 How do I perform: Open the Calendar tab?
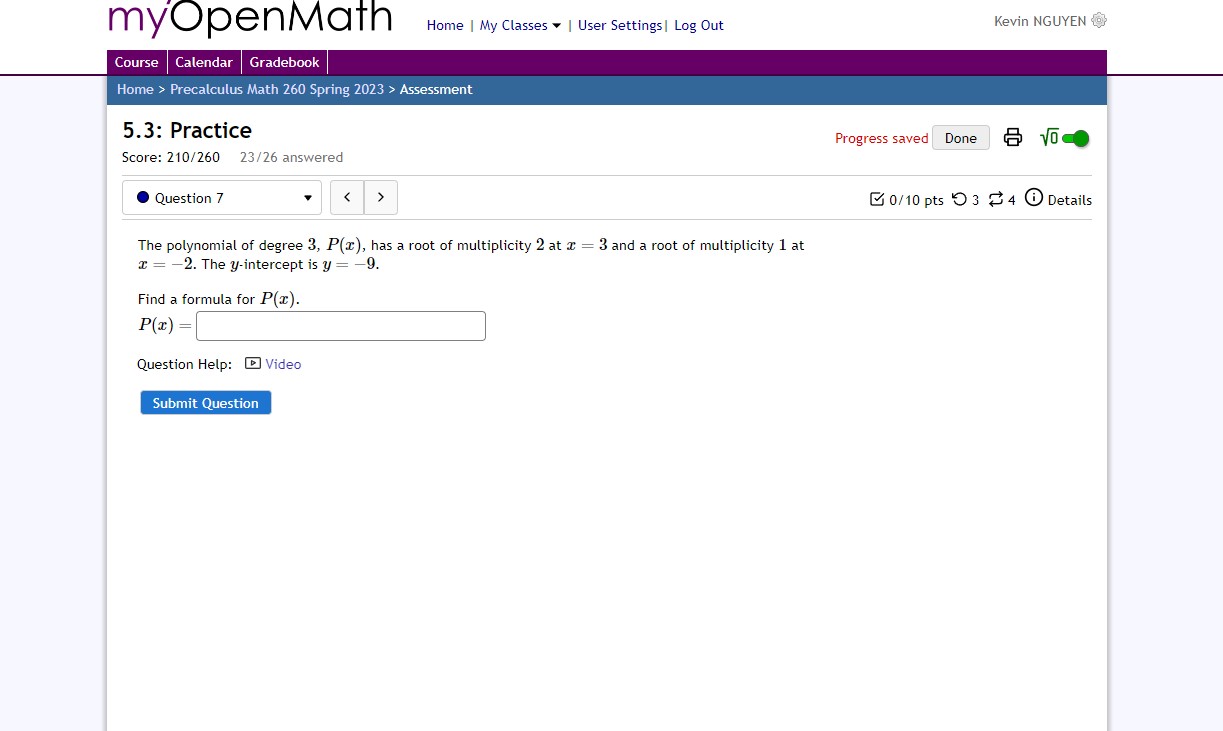click(x=203, y=61)
